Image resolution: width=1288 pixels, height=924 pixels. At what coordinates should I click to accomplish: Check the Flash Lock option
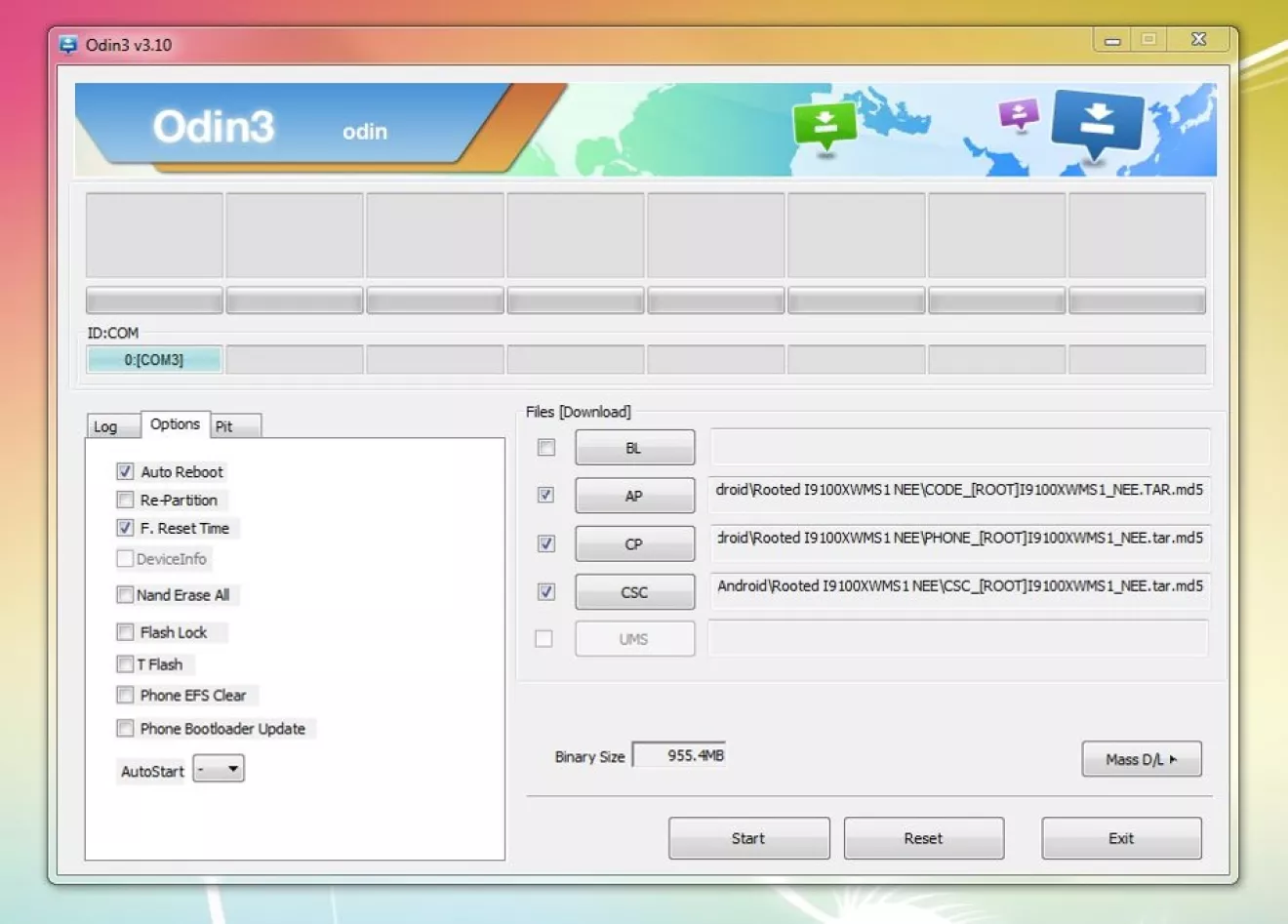coord(125,632)
